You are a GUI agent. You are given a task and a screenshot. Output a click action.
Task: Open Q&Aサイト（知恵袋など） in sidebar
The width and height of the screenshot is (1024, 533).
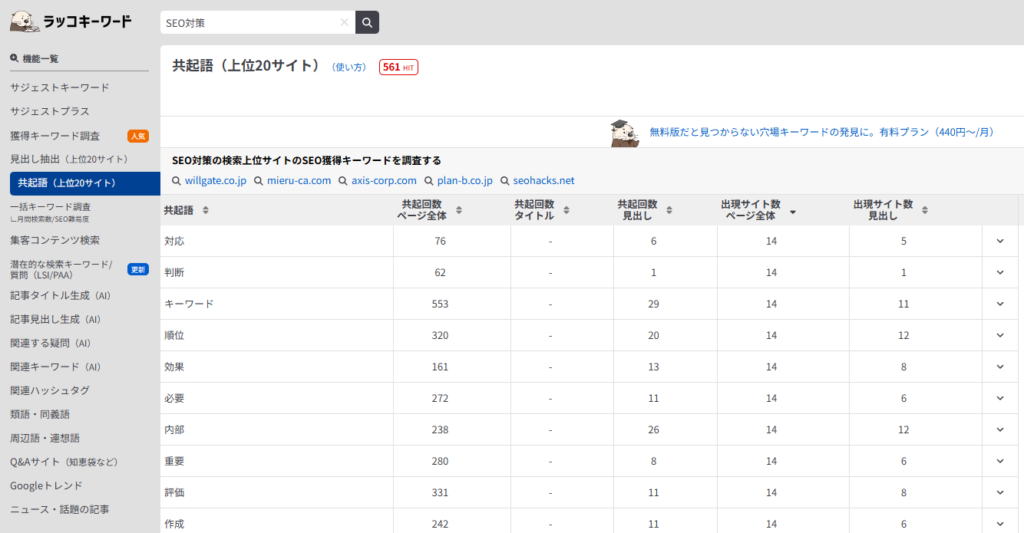[64, 462]
